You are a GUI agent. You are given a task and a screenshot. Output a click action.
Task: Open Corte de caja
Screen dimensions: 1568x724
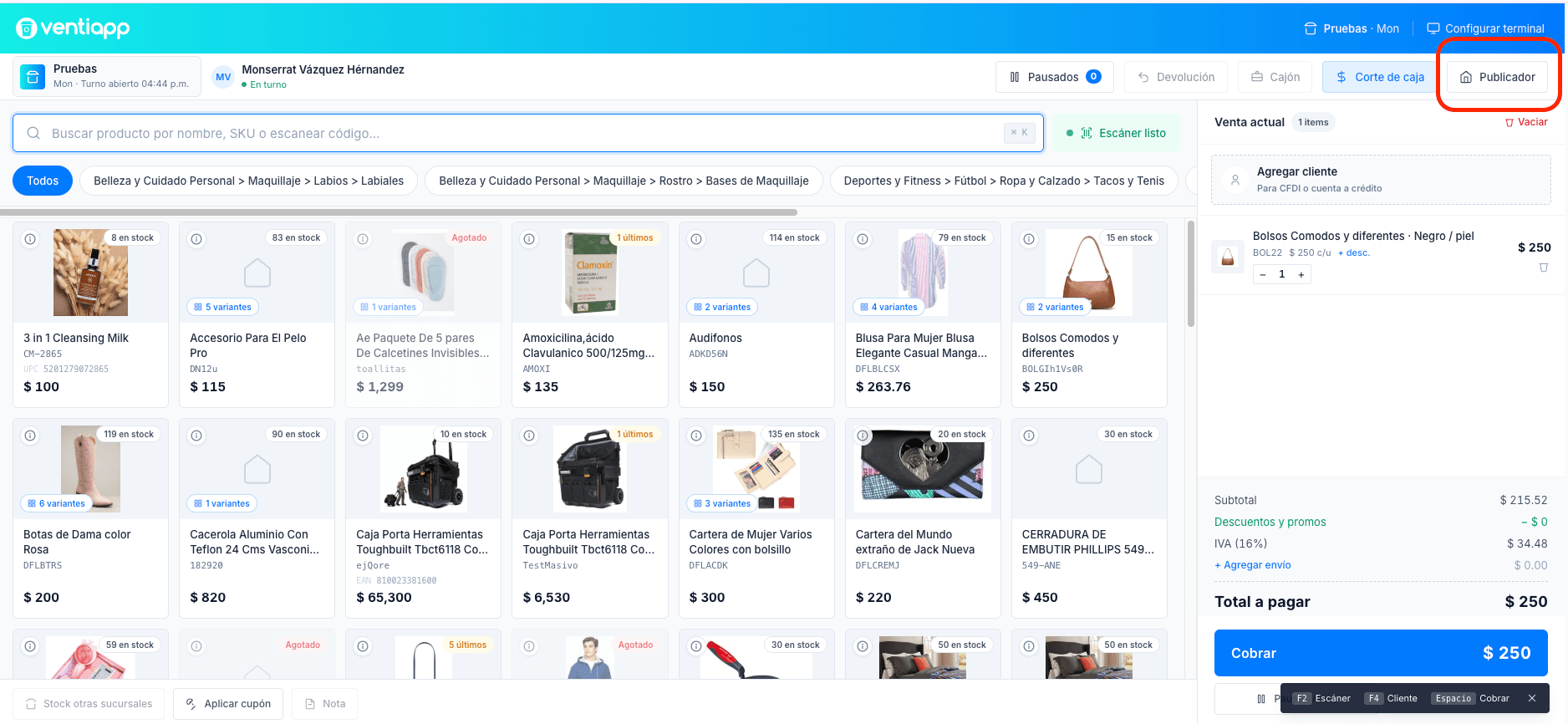(x=1380, y=77)
